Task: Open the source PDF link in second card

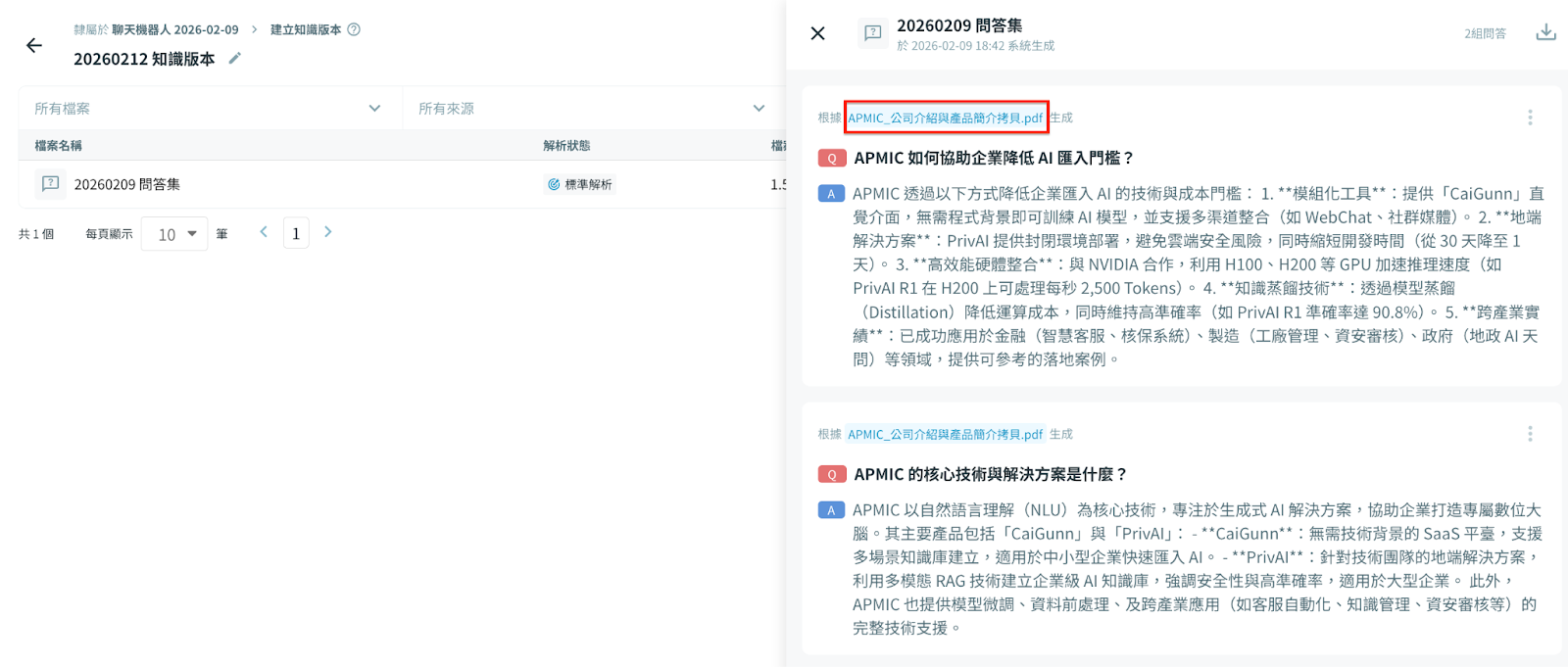Action: 945,435
